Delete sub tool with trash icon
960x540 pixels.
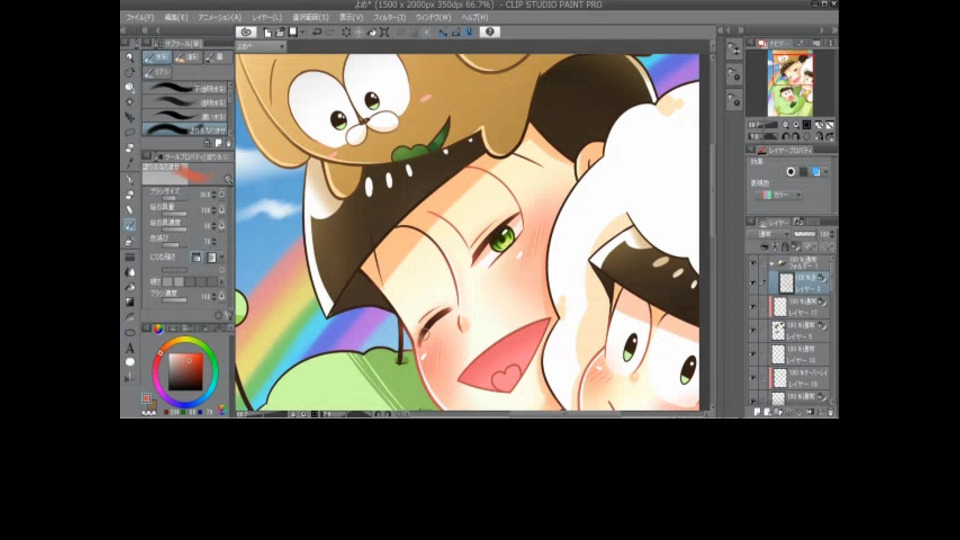point(228,143)
